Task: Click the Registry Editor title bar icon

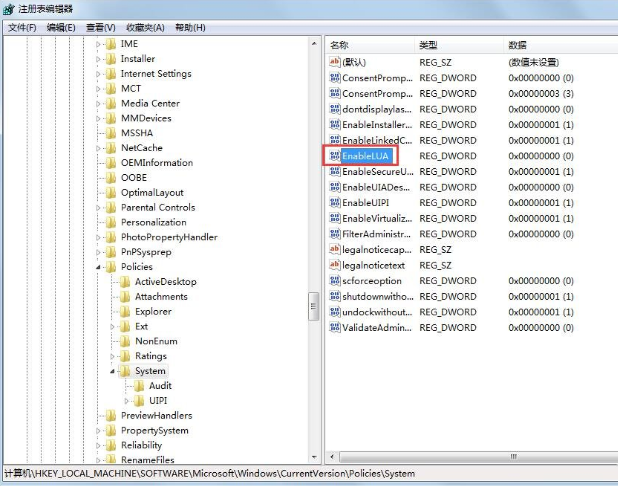Action: pyautogui.click(x=9, y=9)
